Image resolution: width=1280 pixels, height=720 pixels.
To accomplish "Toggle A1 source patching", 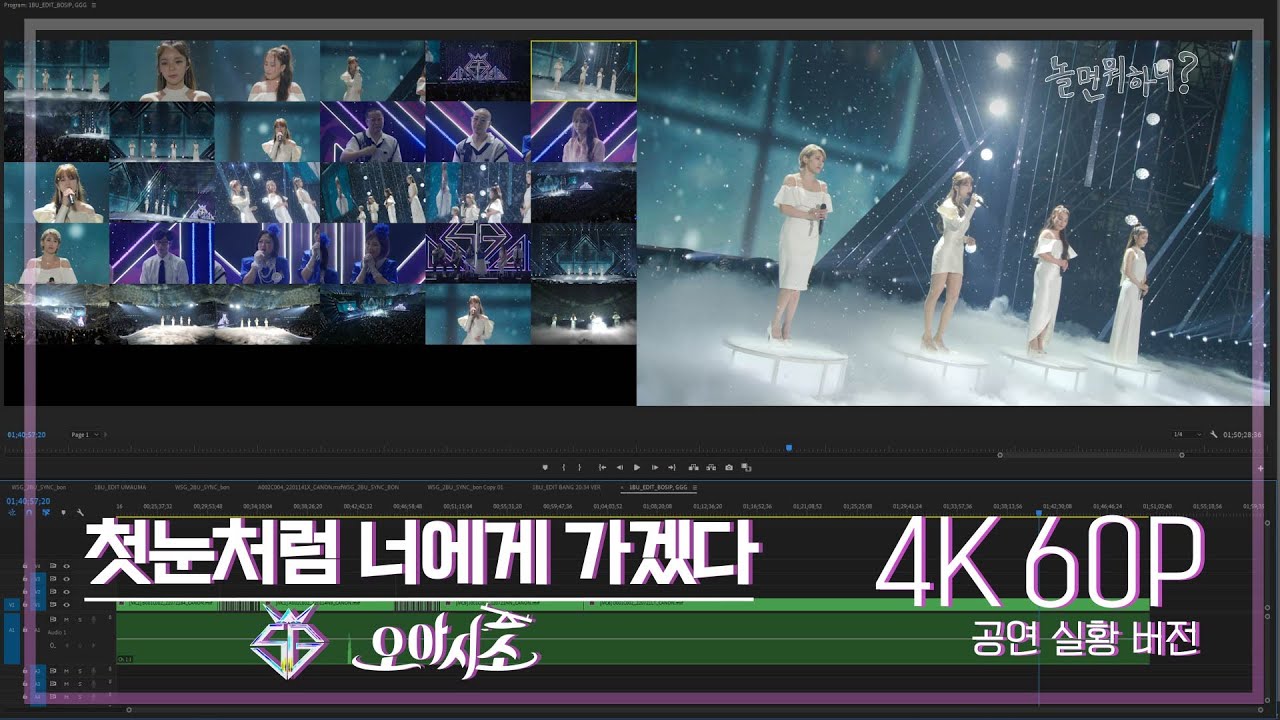I will coord(12,638).
